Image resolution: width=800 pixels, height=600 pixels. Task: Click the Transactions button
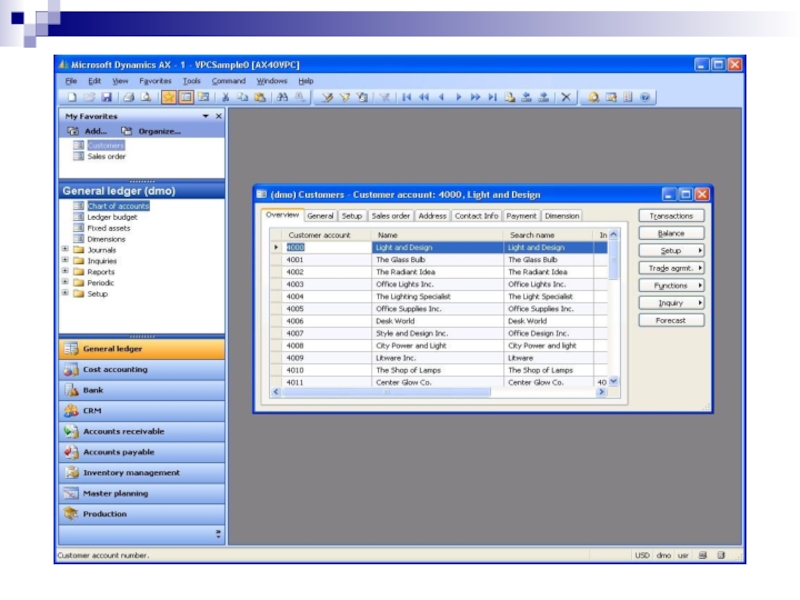(671, 216)
